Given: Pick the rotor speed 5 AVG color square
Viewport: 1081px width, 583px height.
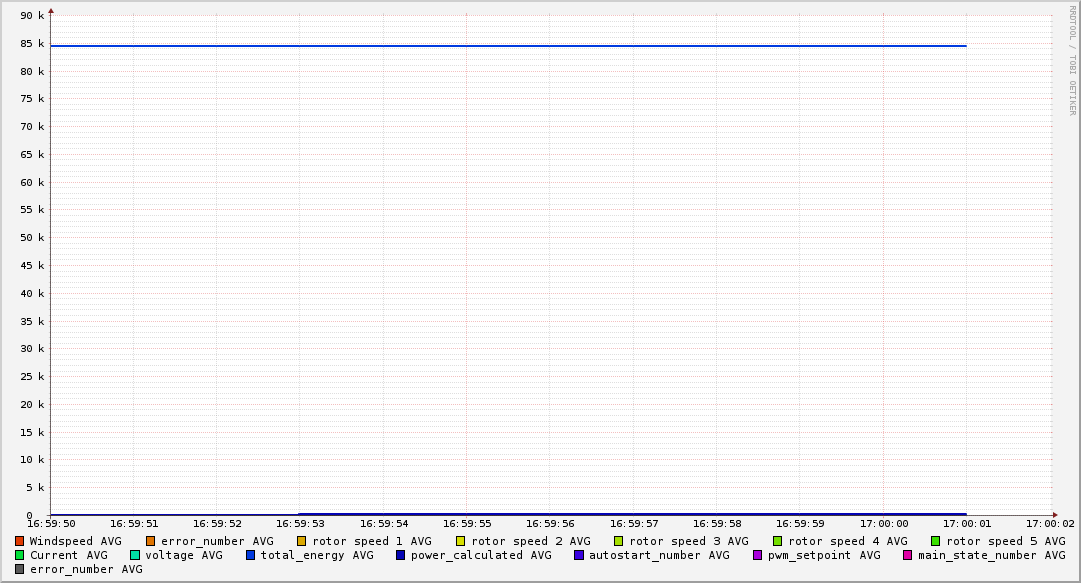Looking at the screenshot, I should tap(936, 541).
